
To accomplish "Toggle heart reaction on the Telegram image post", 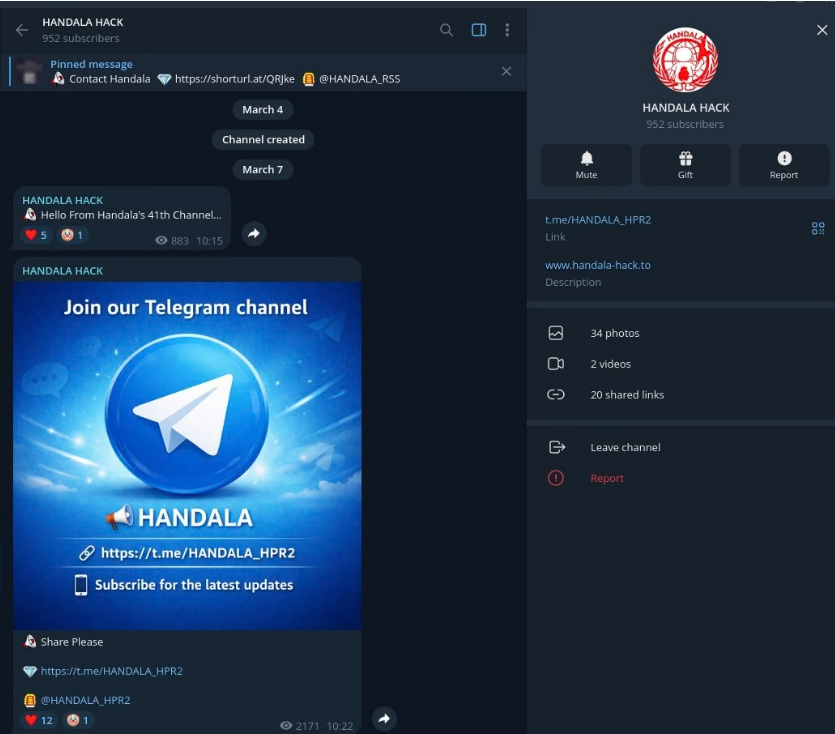I will click(x=39, y=720).
